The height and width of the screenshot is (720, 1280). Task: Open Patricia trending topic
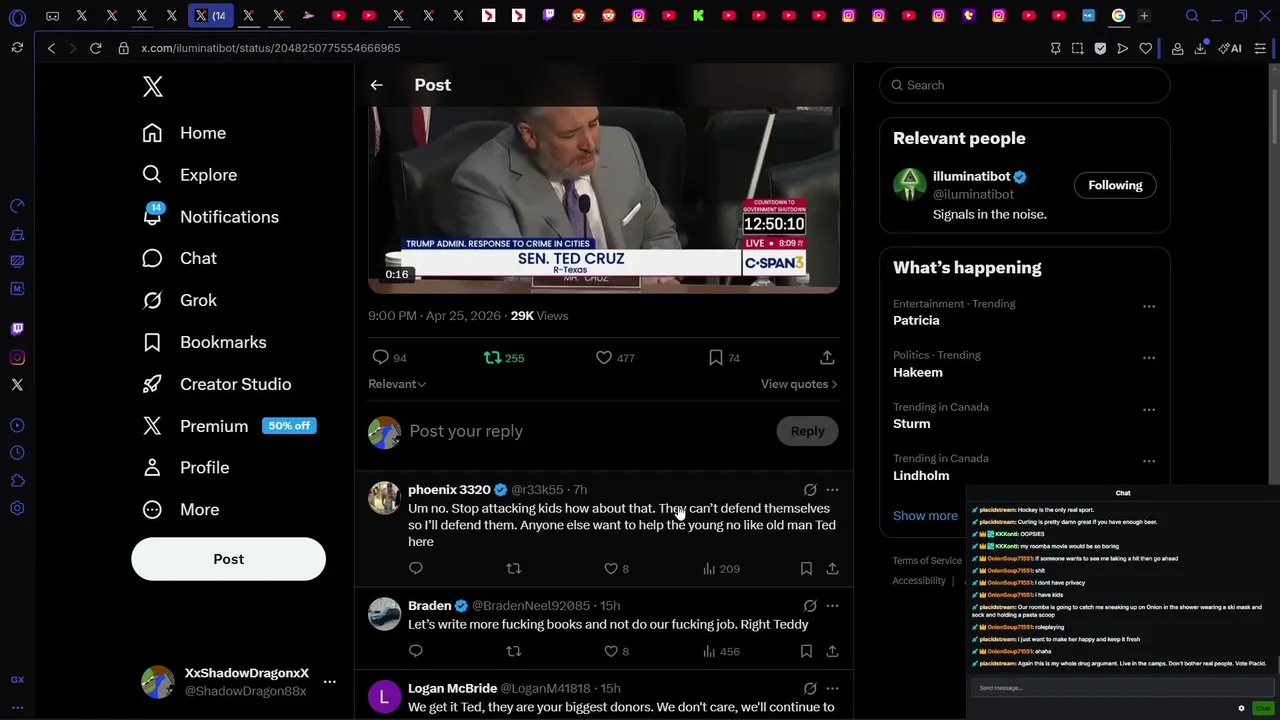pyautogui.click(x=916, y=320)
